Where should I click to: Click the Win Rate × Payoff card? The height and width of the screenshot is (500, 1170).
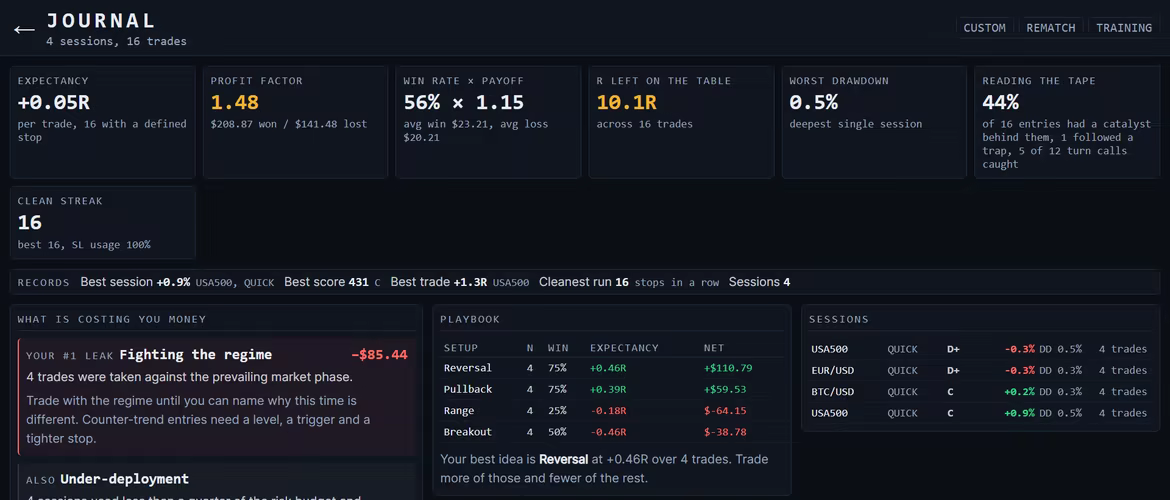(x=488, y=122)
